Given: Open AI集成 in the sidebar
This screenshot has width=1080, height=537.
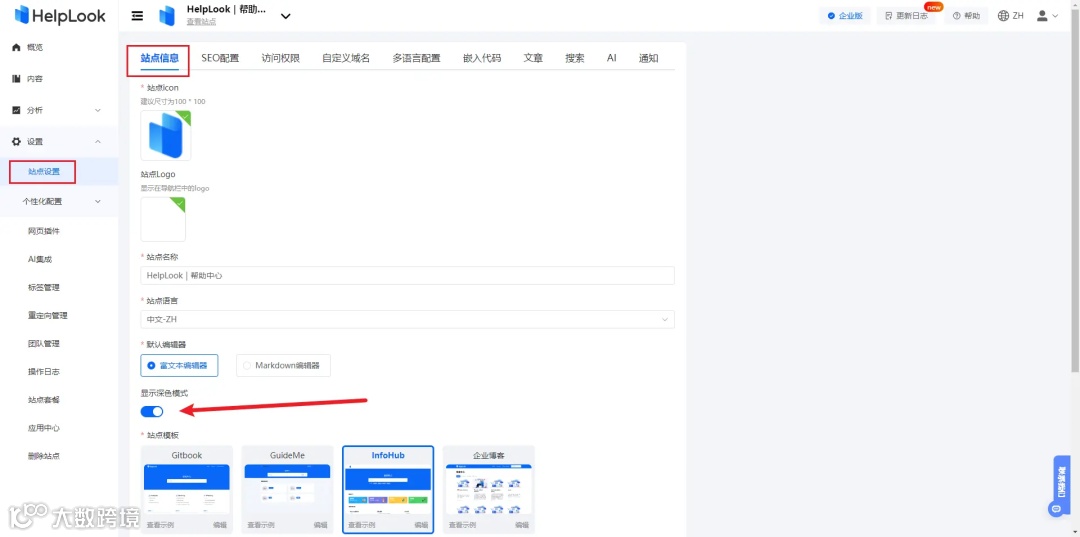Looking at the screenshot, I should click(40, 260).
